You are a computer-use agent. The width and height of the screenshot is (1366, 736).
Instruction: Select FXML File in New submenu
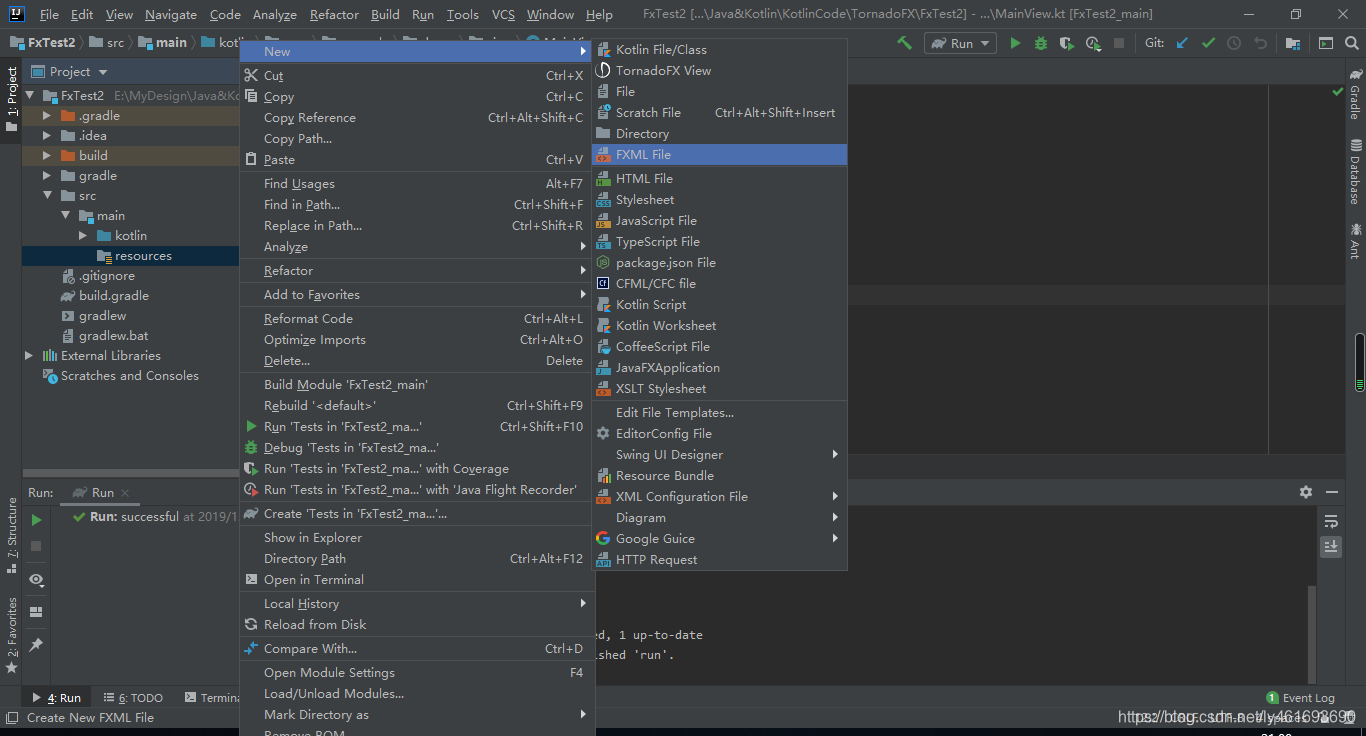[x=719, y=154]
